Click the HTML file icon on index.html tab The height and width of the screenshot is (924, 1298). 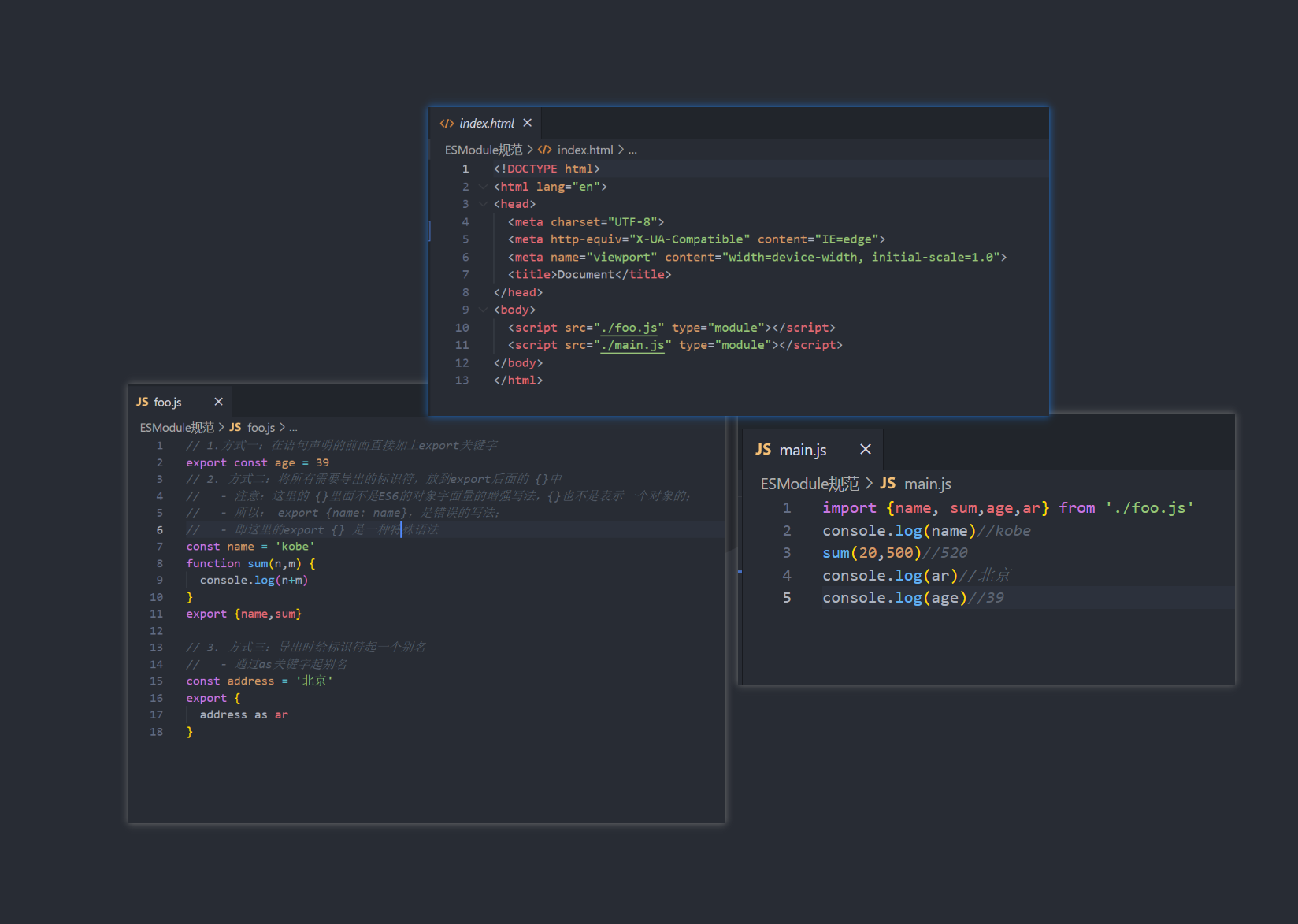pos(447,124)
